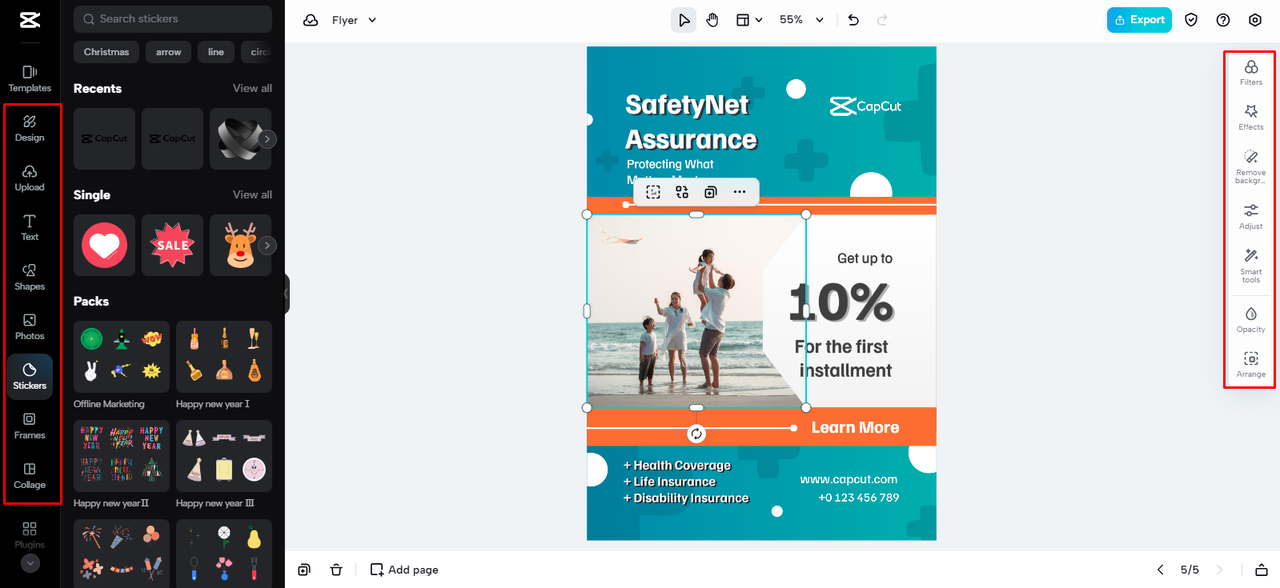Click Add page button
The image size is (1280, 588).
pos(404,569)
